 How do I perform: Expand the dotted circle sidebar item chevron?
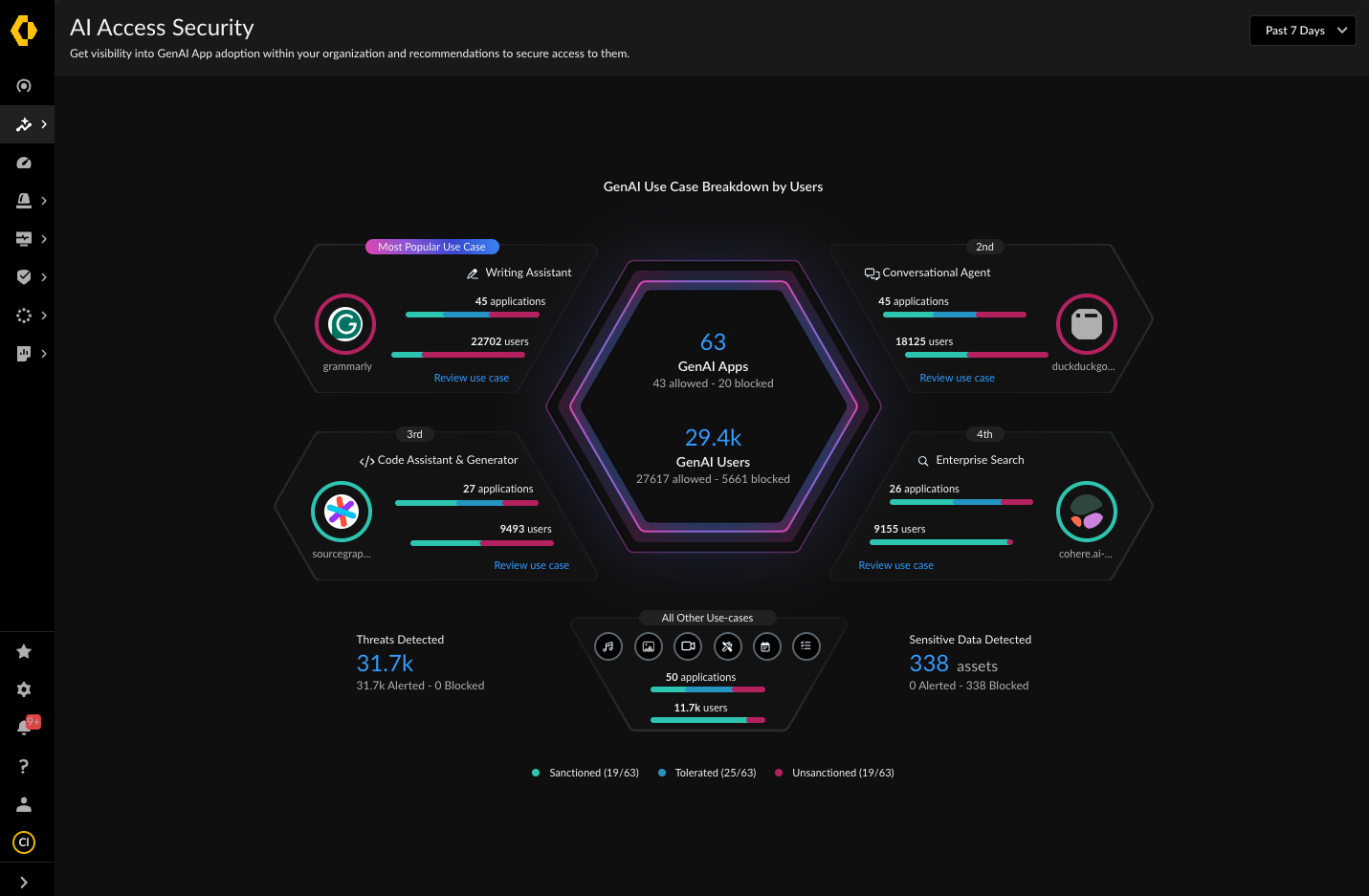click(44, 316)
